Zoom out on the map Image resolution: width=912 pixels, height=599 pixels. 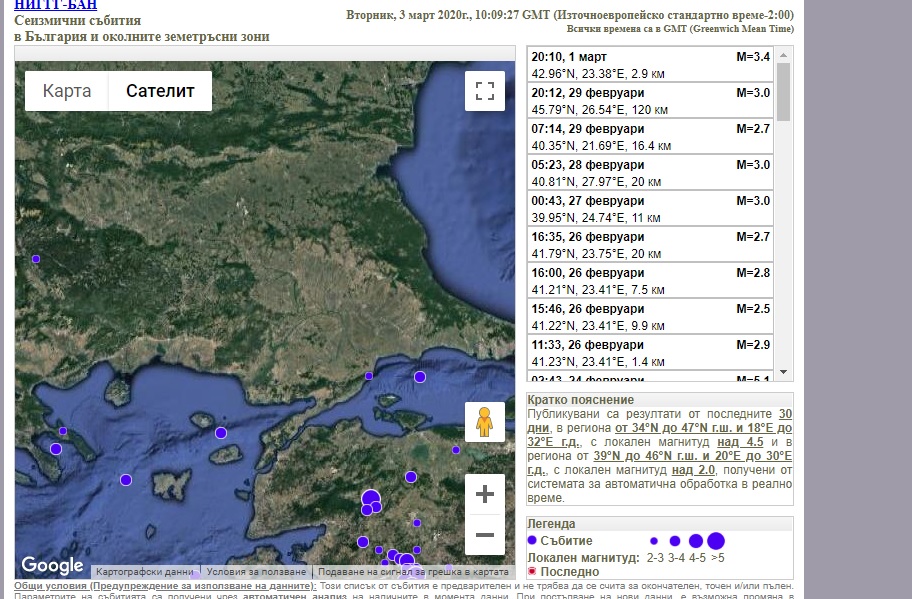(x=485, y=535)
